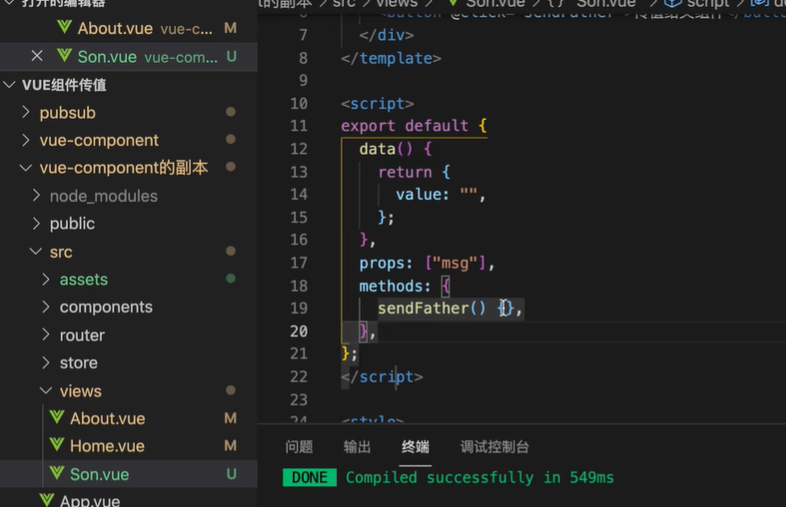Click the Vue icon beside About.vue in open editors
786x507 pixels.
[x=64, y=27]
